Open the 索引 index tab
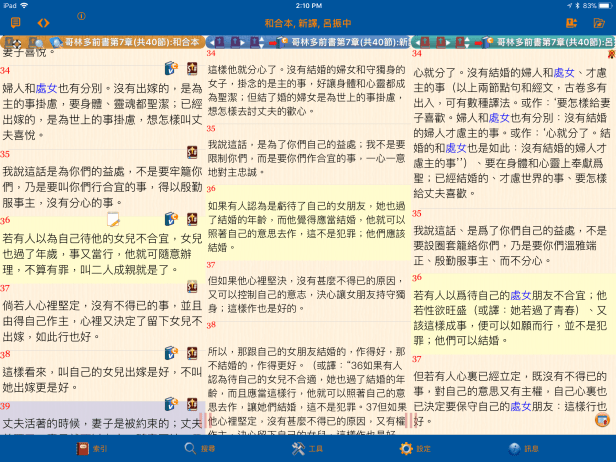This screenshot has width=616, height=462. pyautogui.click(x=92, y=449)
